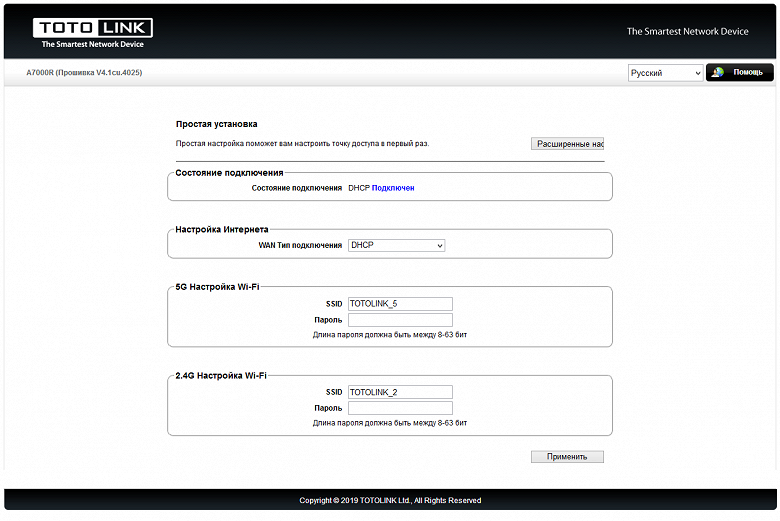Image resolution: width=780 pixels, height=521 pixels.
Task: Click the 5G SSID field TOTOLINK_5
Action: pyautogui.click(x=400, y=304)
